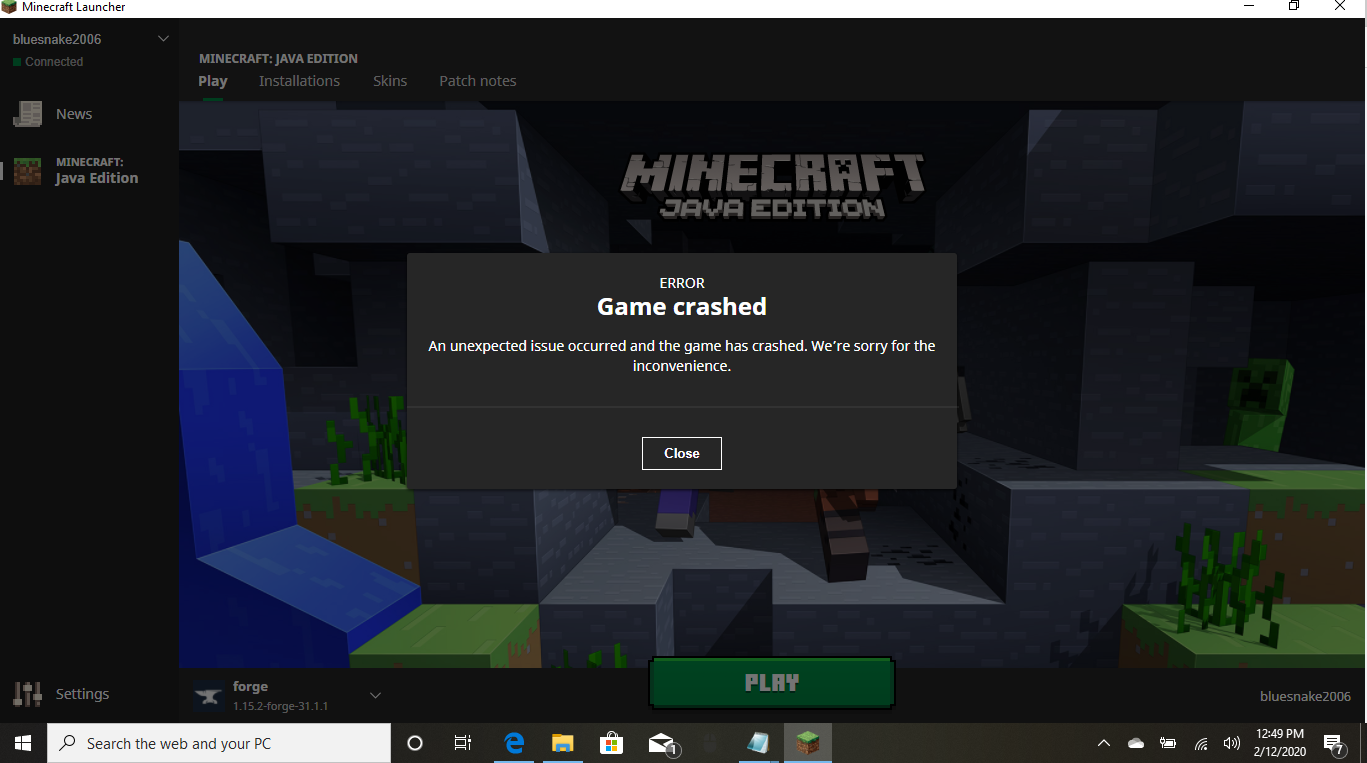
Task: Click the bluesnake2006 name at bottom right
Action: click(1305, 696)
